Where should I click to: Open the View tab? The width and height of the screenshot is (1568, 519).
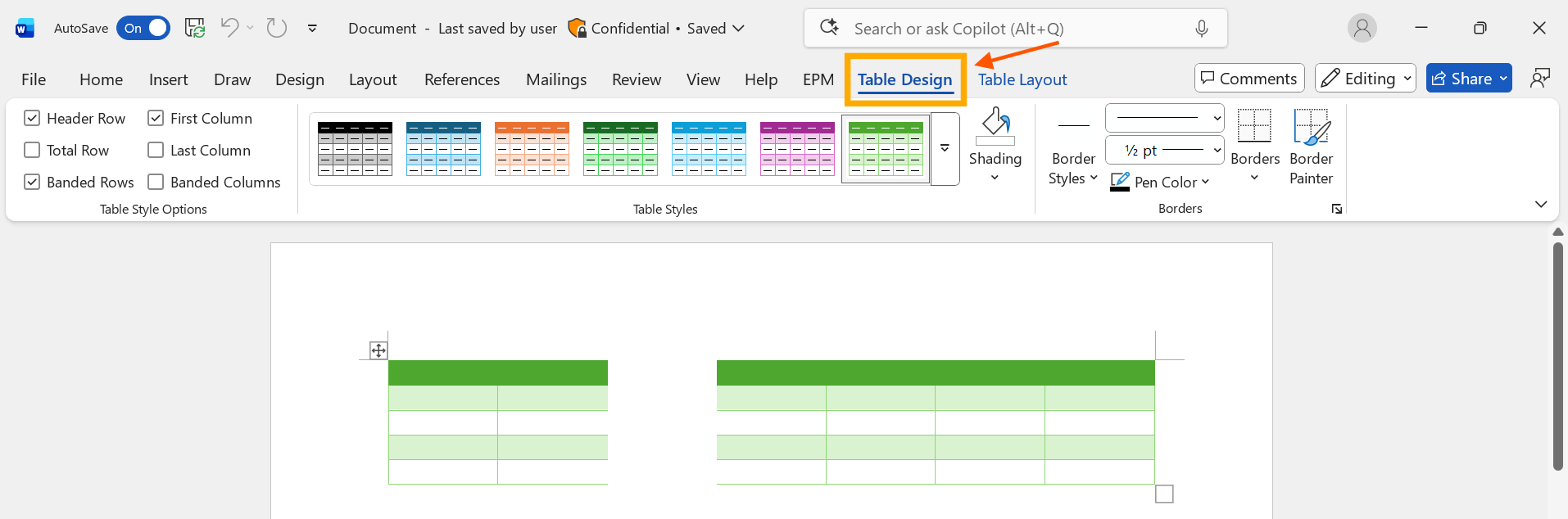point(703,79)
